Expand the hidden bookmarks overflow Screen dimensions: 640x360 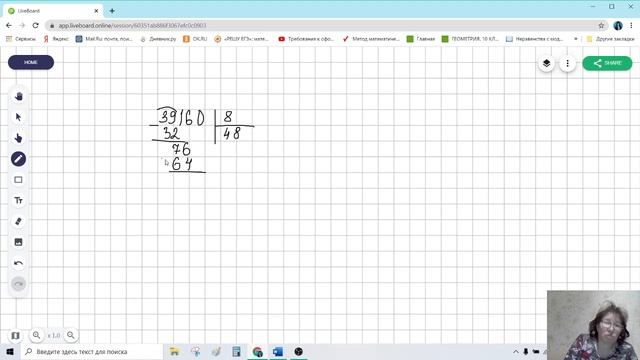tap(576, 39)
